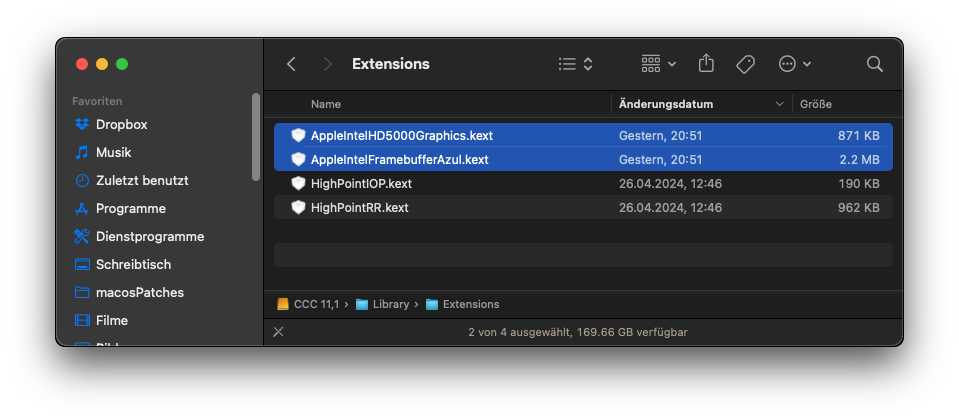Image resolution: width=959 pixels, height=420 pixels.
Task: Click the sidebar scrollbar
Action: [256, 136]
